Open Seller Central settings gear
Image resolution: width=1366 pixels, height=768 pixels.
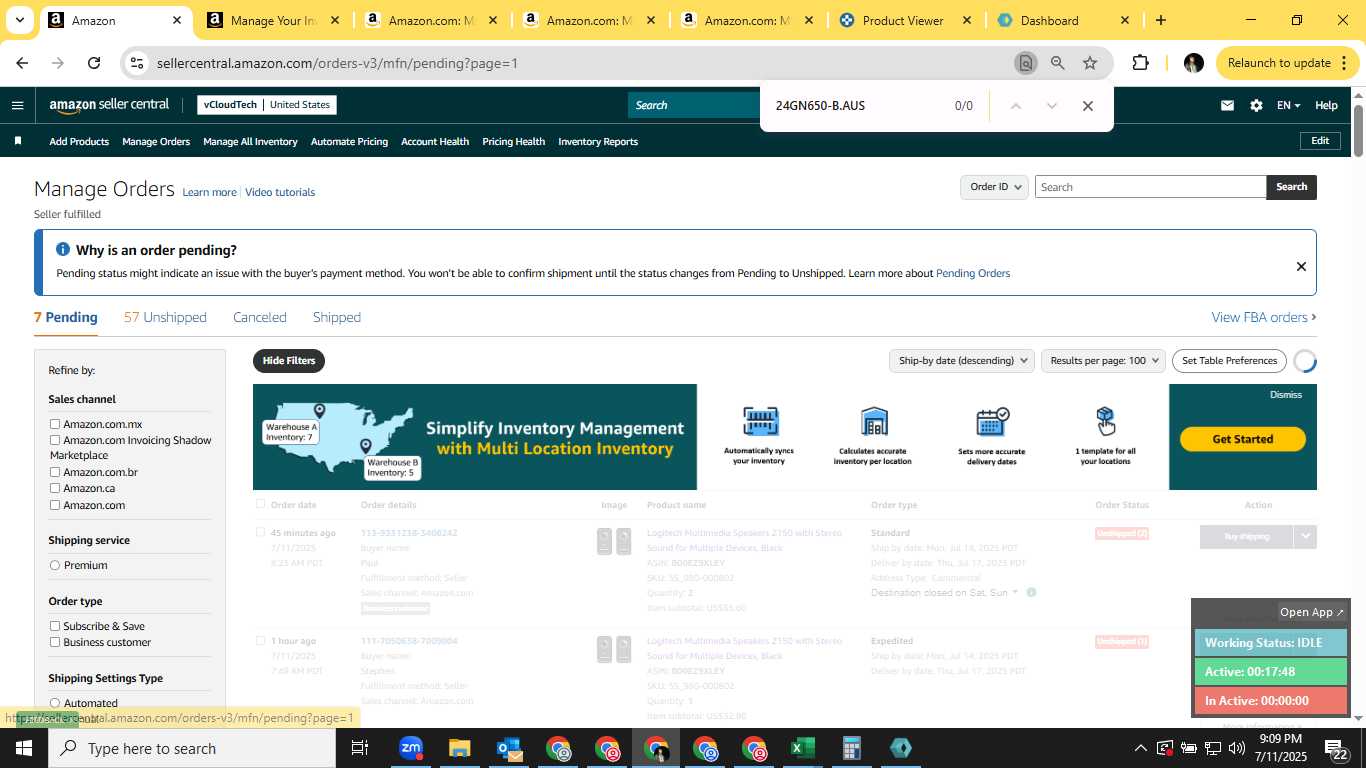pyautogui.click(x=1256, y=105)
